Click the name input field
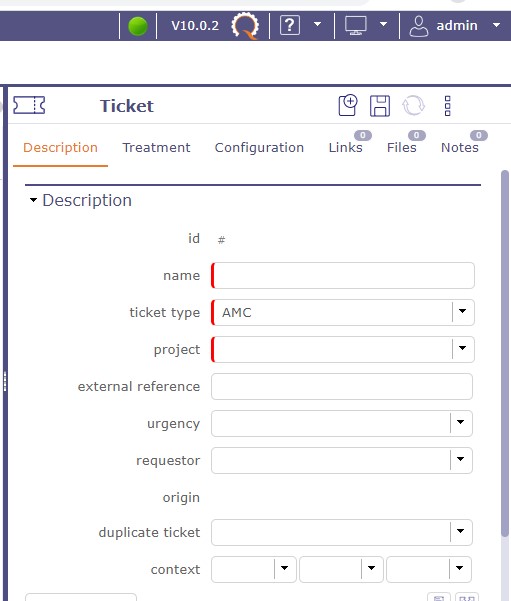Screen dimensions: 511x601 (343, 275)
